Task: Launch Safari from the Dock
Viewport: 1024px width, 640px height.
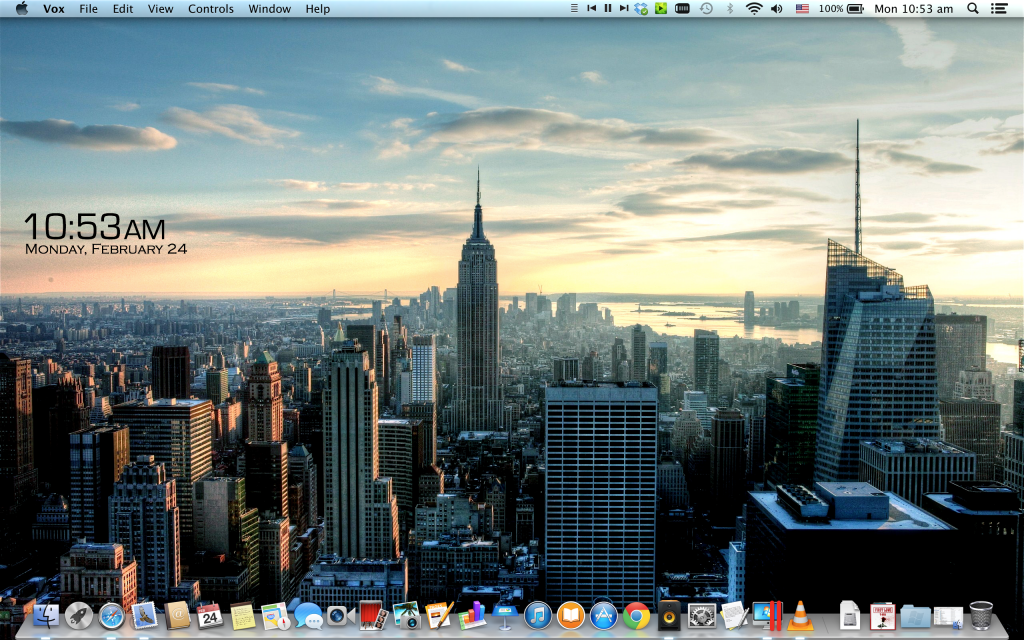Action: coord(111,615)
